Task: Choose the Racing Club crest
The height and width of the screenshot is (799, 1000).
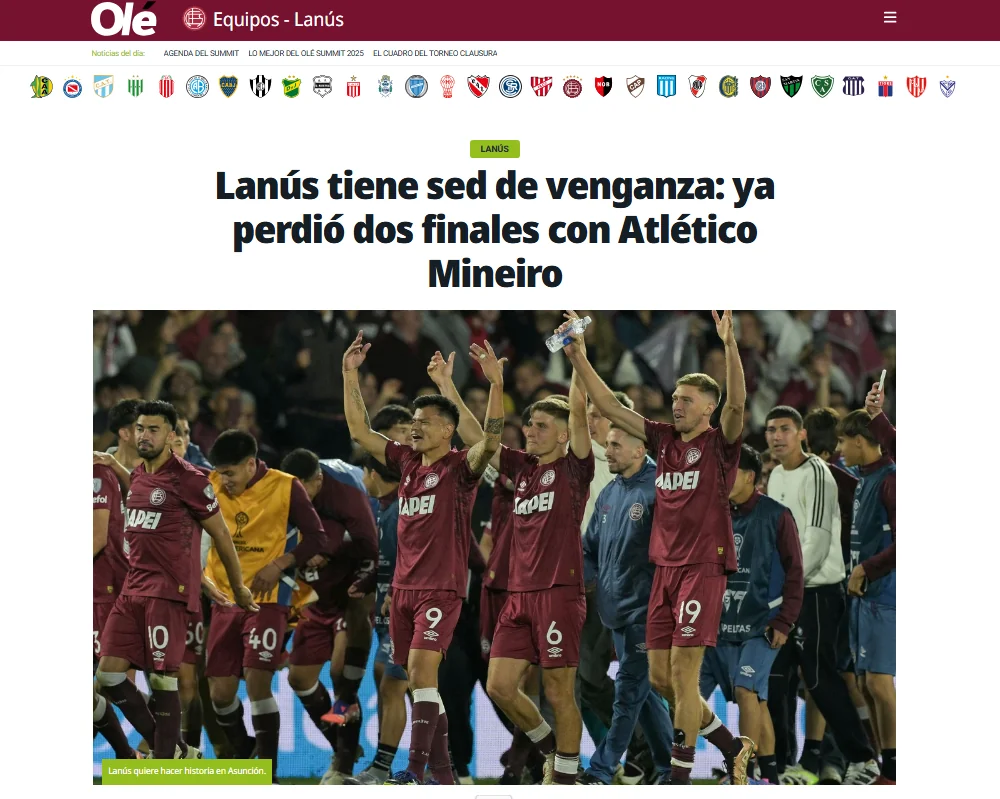Action: coord(666,86)
